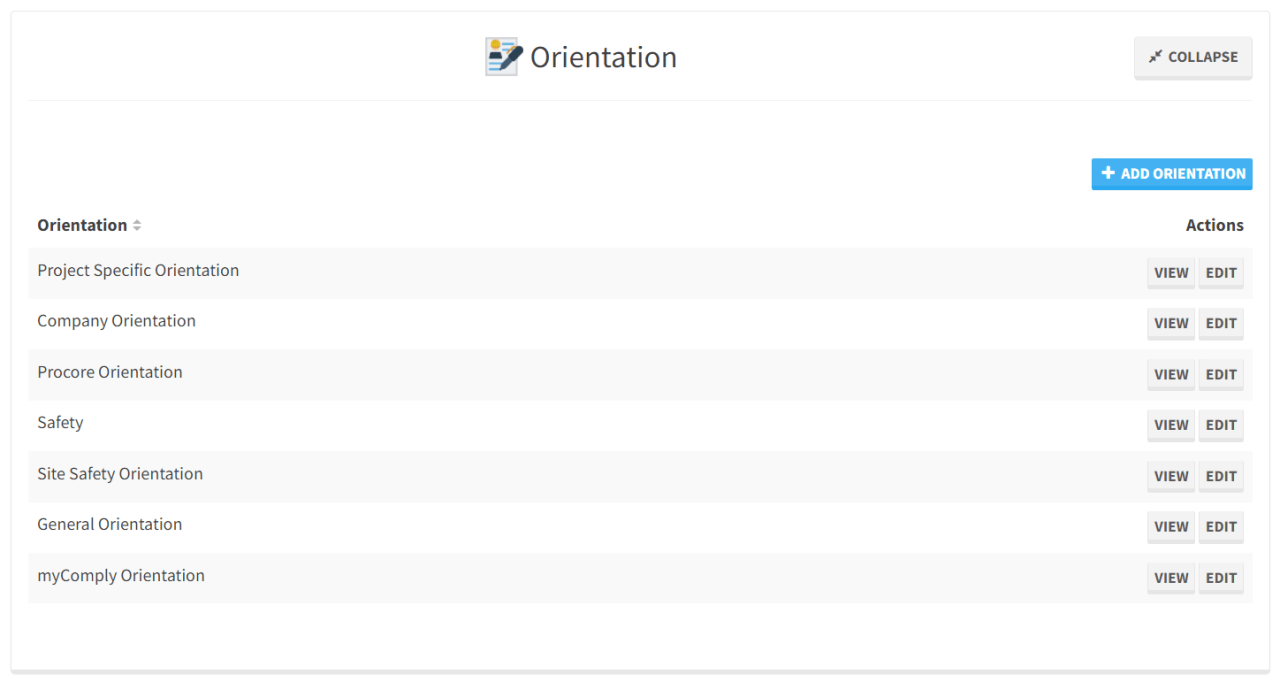View the General Orientation

click(1170, 526)
